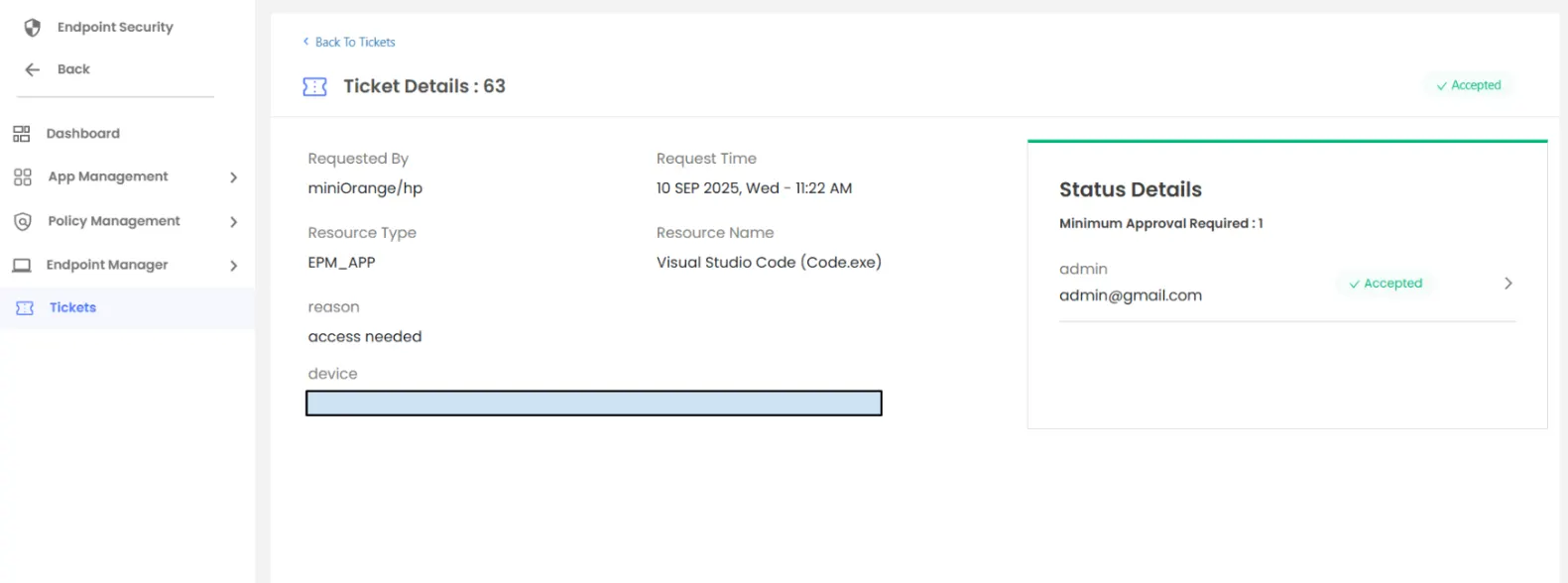
Task: Click the Endpoint Security shield icon
Action: tap(31, 27)
